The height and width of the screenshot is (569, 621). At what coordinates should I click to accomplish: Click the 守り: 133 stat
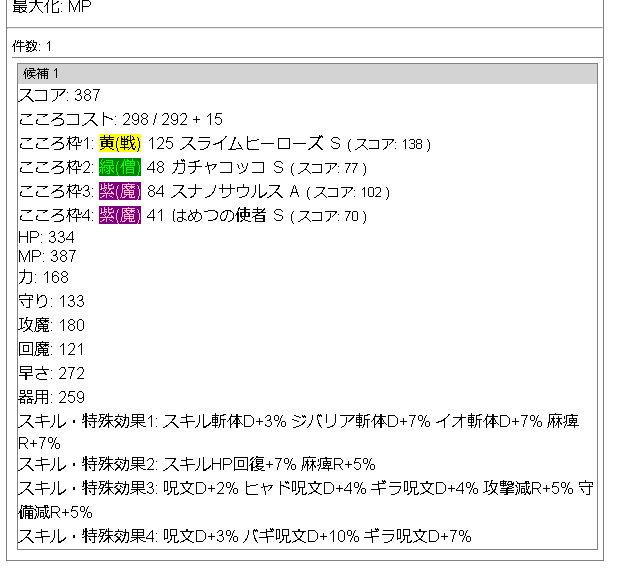[51, 301]
